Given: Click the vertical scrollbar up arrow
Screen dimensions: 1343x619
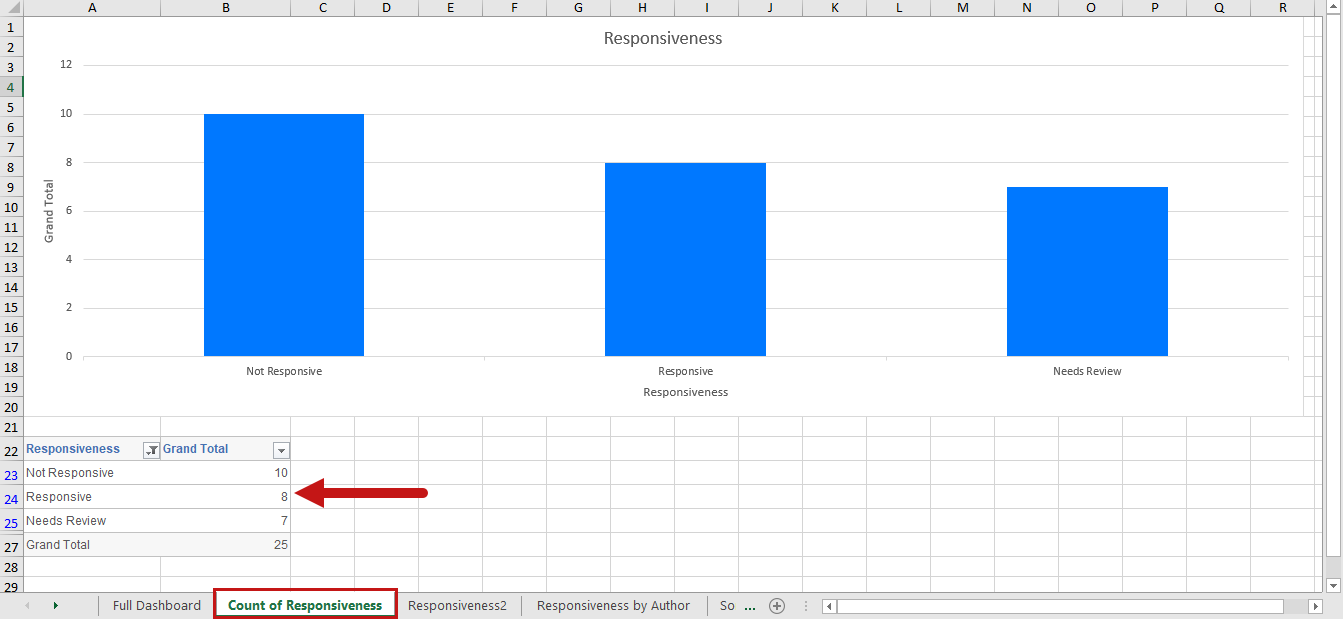Looking at the screenshot, I should point(1333,8).
